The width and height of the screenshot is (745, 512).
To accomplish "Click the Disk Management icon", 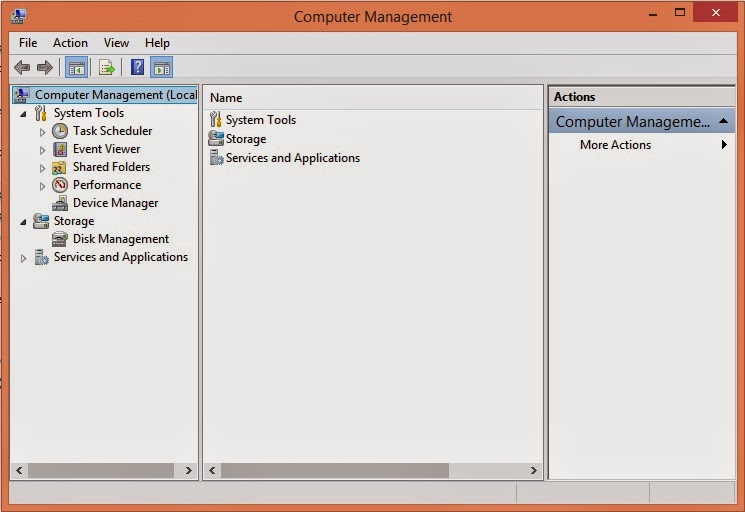I will pos(60,239).
